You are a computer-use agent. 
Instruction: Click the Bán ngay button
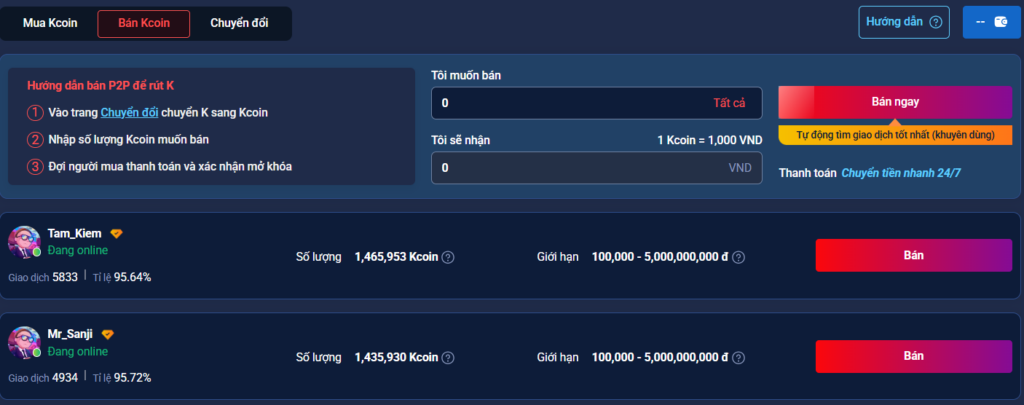pyautogui.click(x=895, y=102)
